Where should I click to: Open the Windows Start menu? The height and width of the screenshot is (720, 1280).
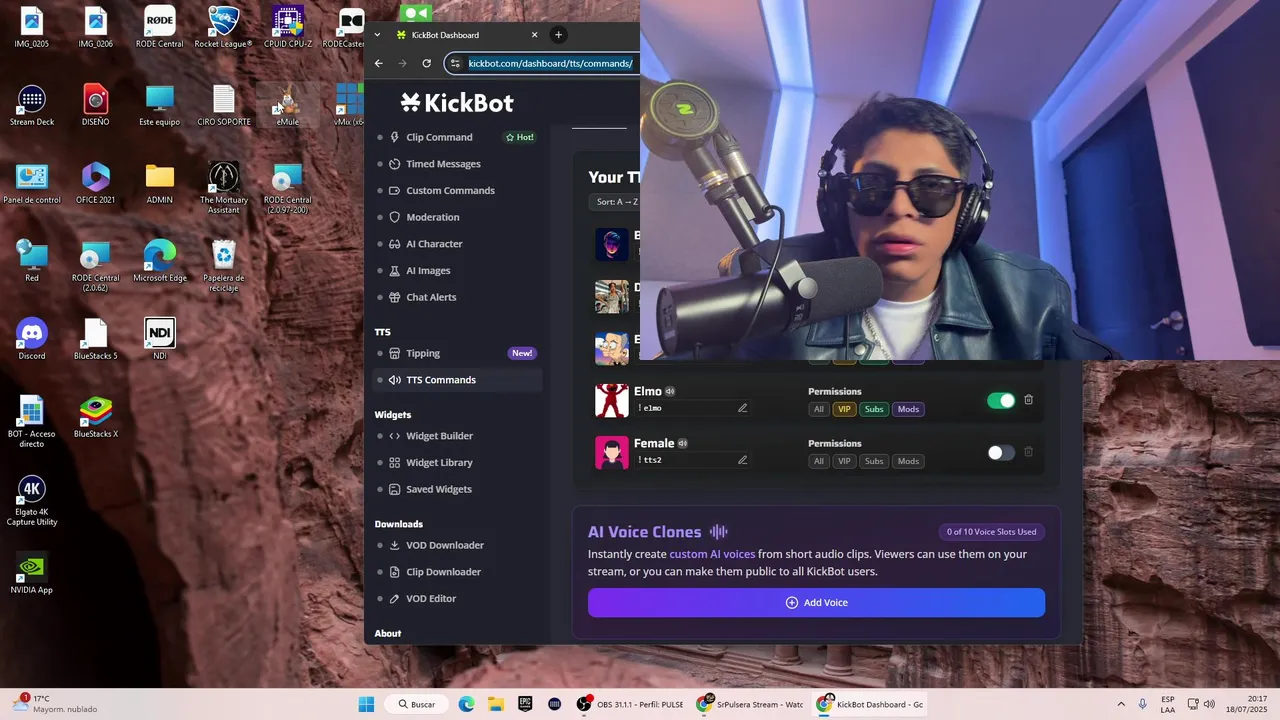[x=366, y=704]
